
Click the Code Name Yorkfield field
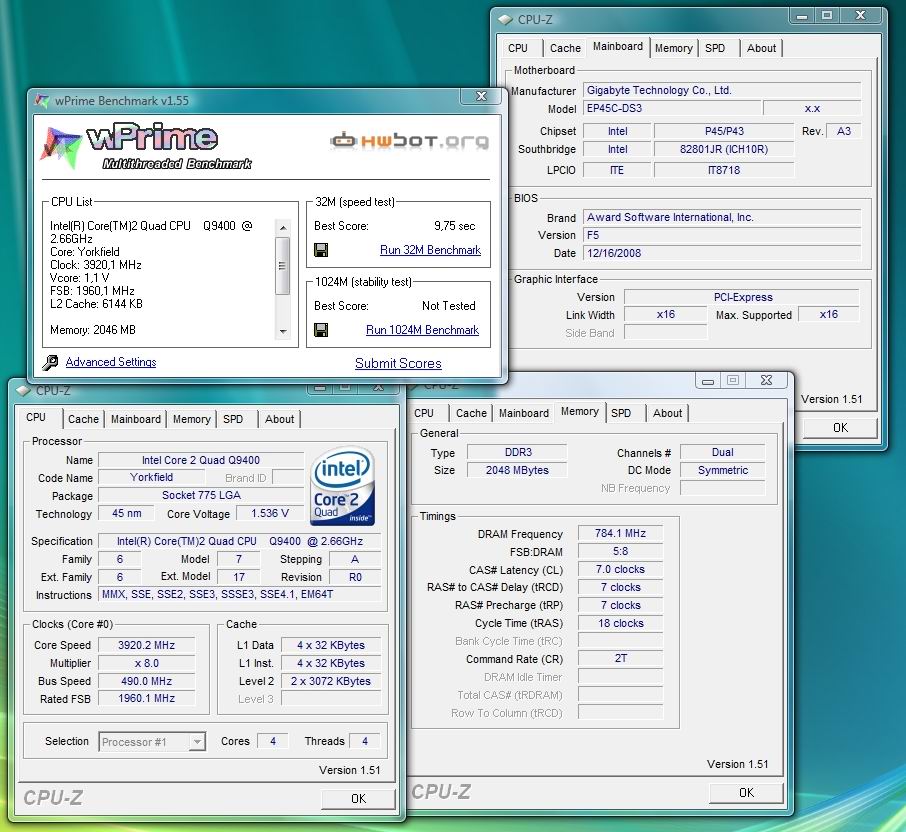click(x=151, y=477)
